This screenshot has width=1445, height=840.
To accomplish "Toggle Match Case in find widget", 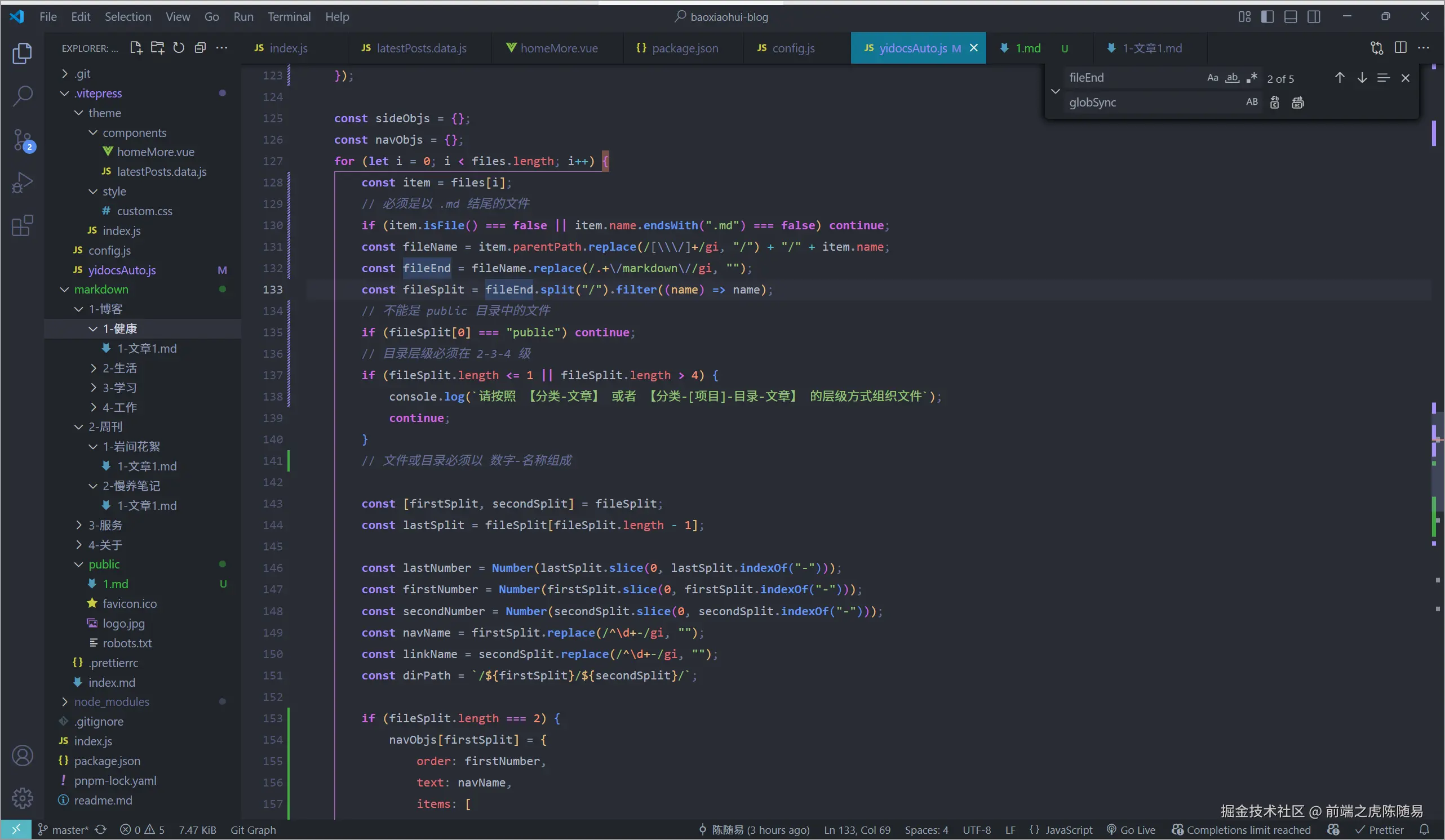I will (x=1212, y=78).
